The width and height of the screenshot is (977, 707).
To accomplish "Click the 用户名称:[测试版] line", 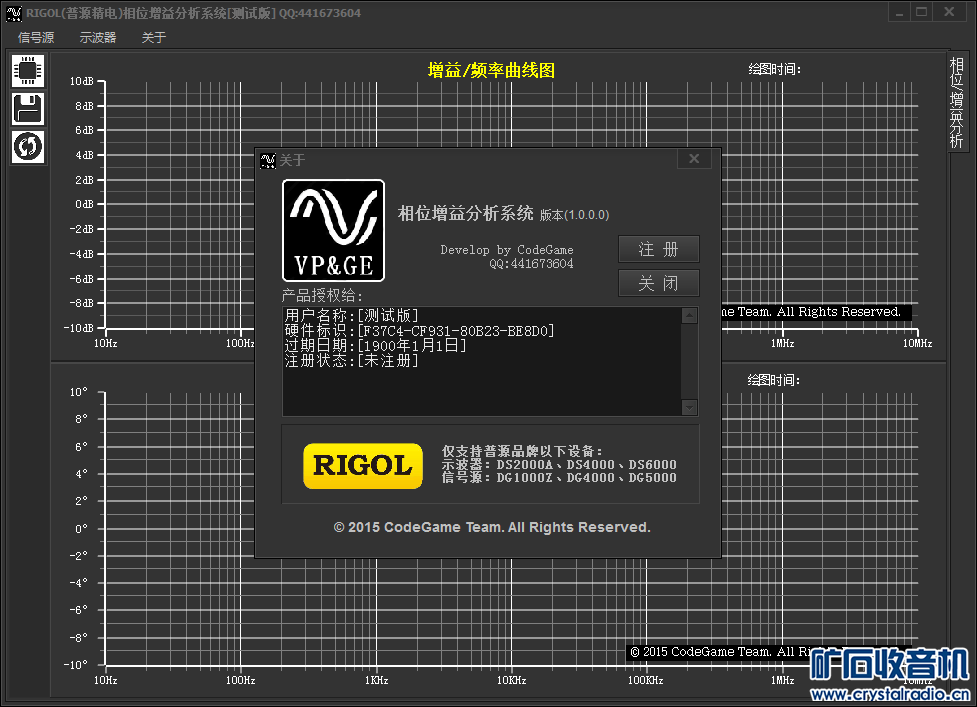I will click(x=351, y=315).
